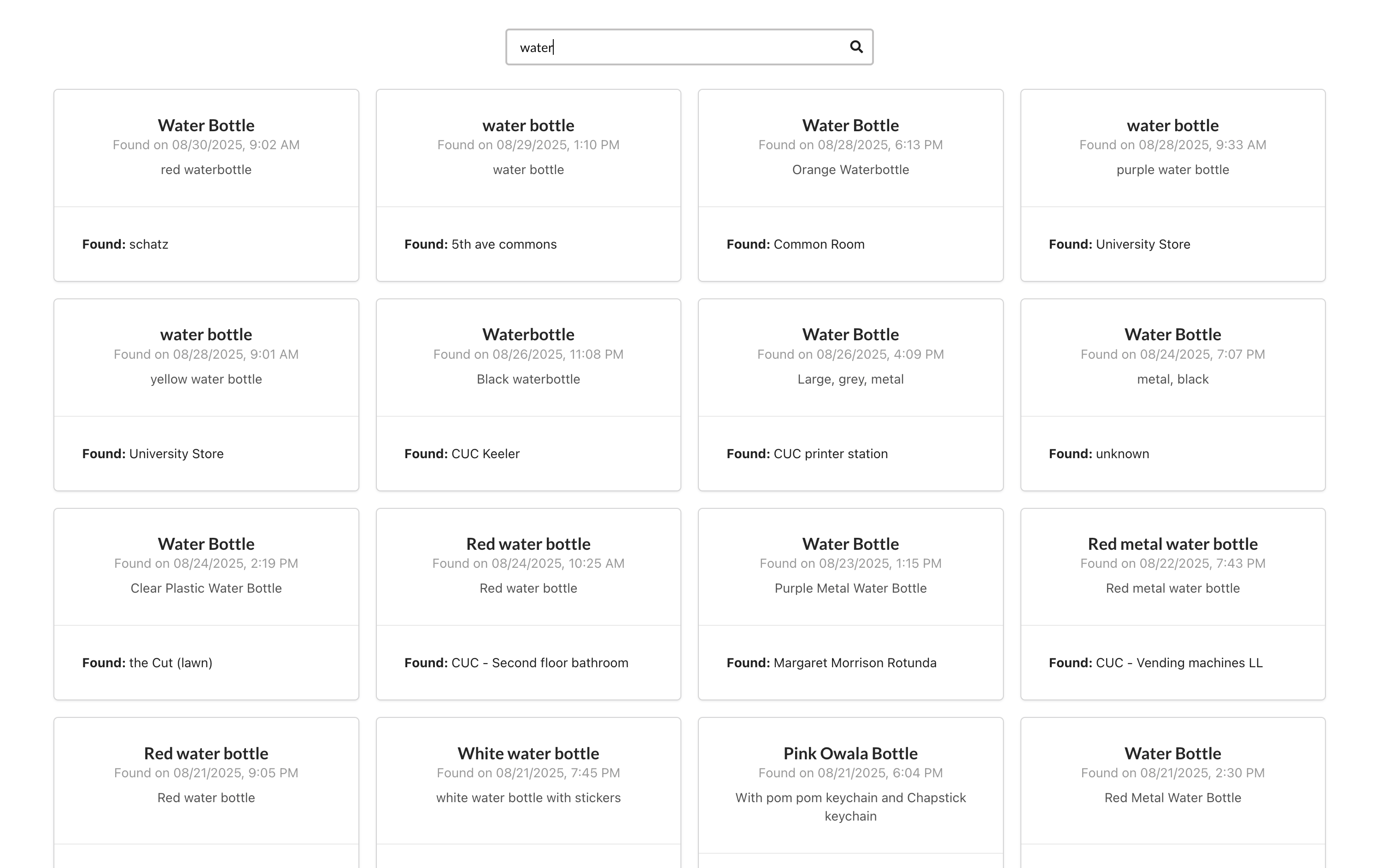The image size is (1377, 868).
Task: Click the magnifying glass search icon
Action: pos(855,47)
